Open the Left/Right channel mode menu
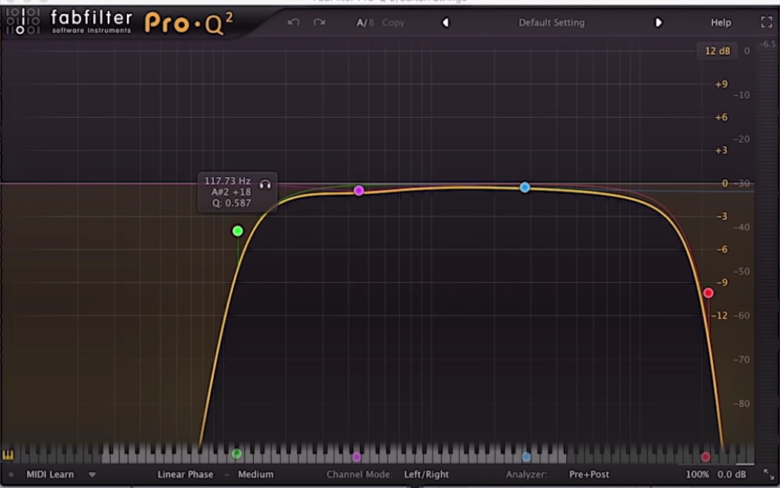This screenshot has width=780, height=488. 426,475
